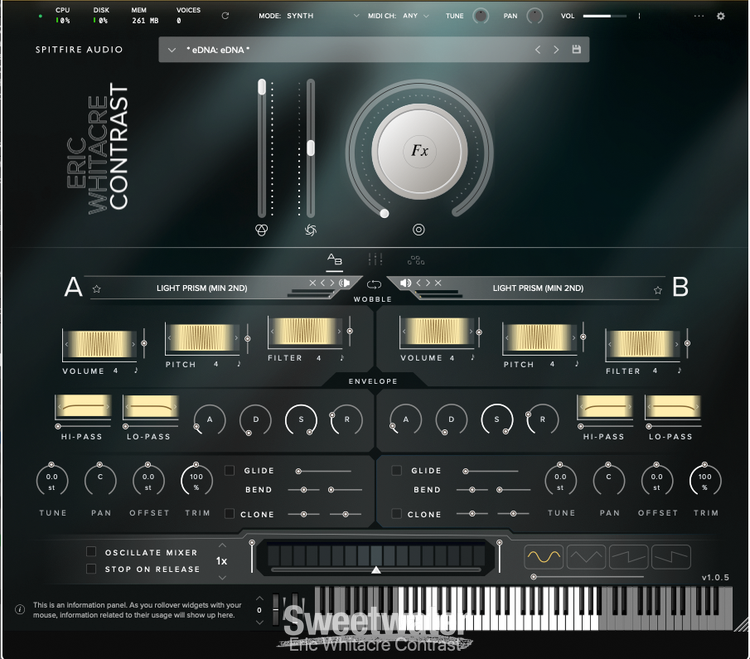Favorite sound A with the star icon

97,289
